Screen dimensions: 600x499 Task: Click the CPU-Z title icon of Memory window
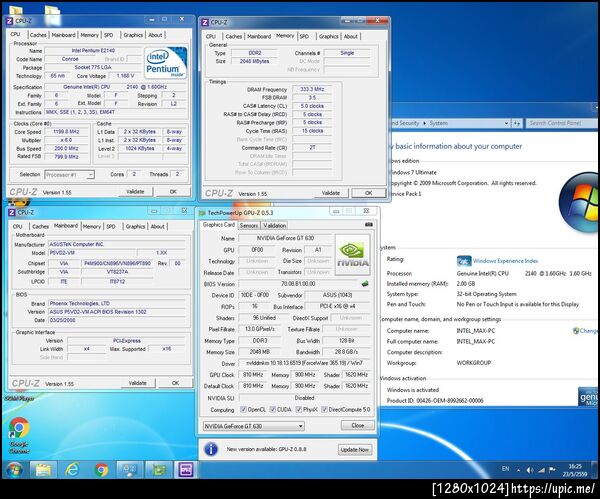[205, 23]
